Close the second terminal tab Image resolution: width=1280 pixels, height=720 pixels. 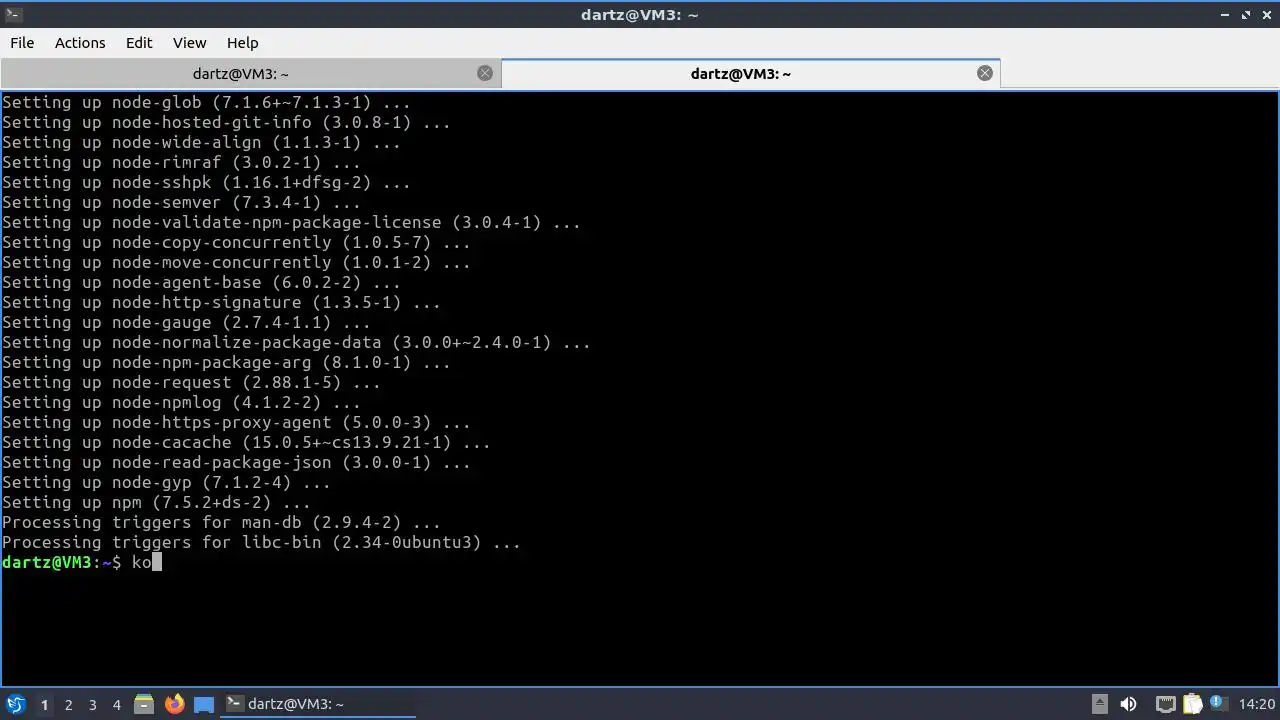click(985, 73)
